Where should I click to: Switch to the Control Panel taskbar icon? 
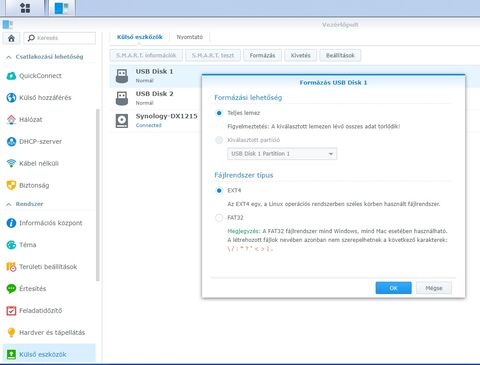tap(62, 8)
